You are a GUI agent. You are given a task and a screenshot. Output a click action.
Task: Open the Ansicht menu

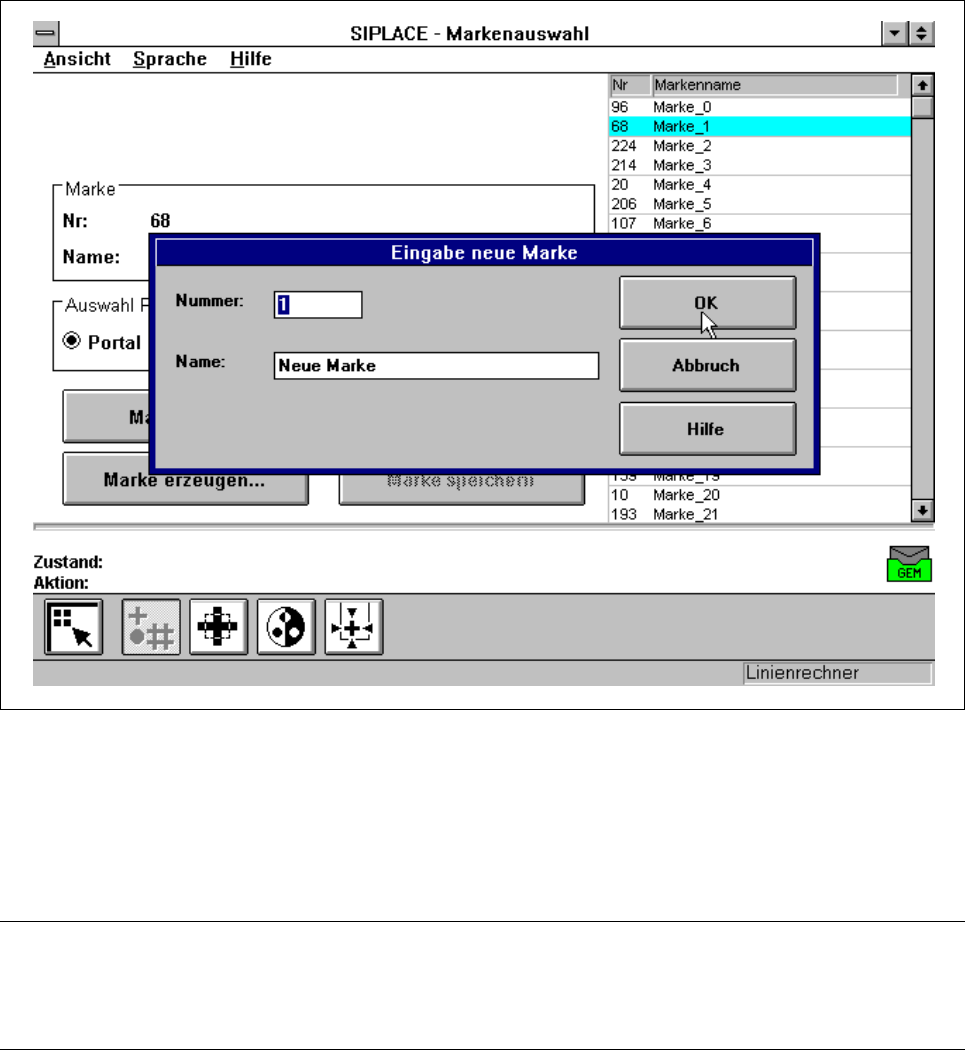pos(77,59)
